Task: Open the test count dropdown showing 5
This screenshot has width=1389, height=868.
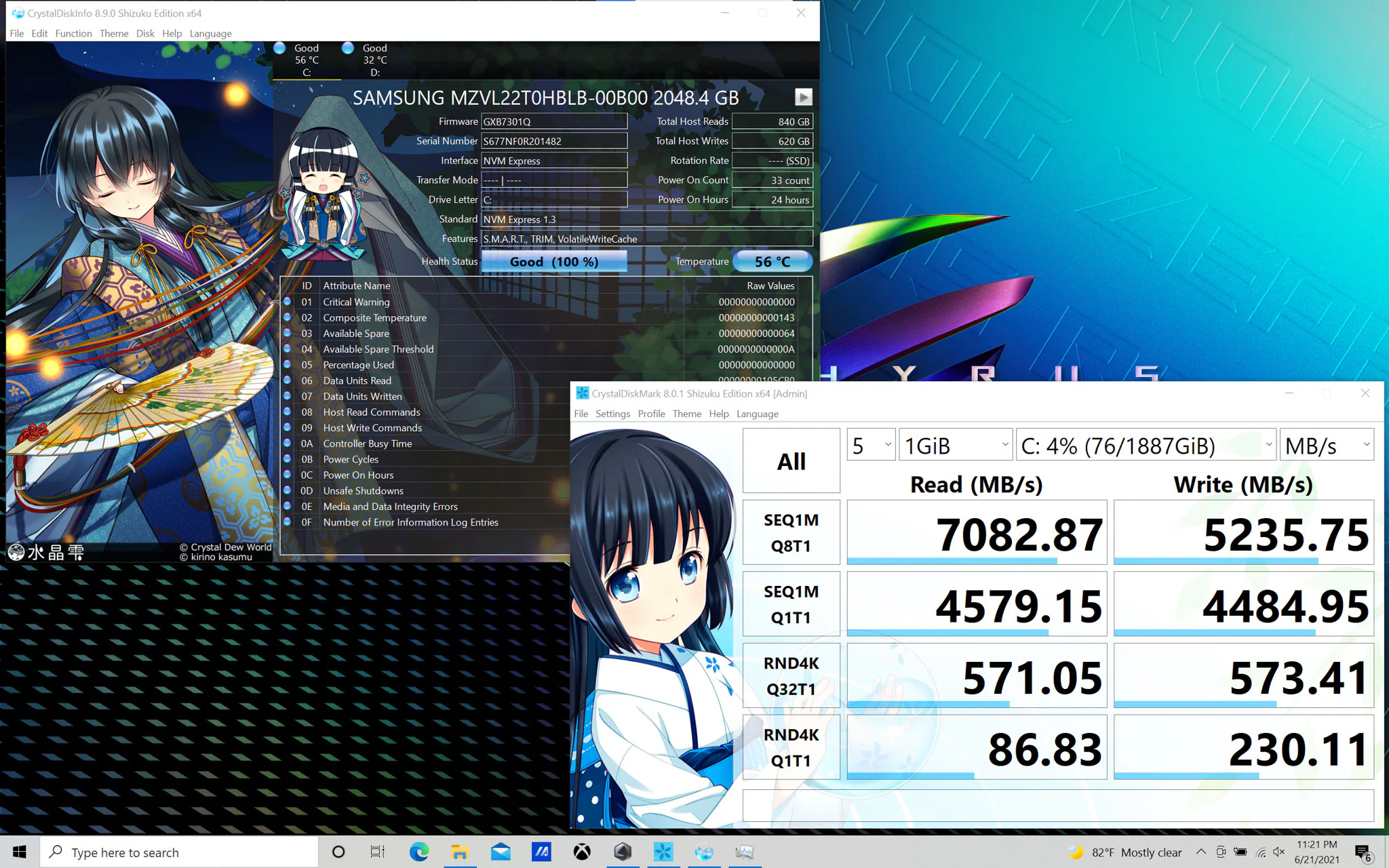Action: [872, 446]
